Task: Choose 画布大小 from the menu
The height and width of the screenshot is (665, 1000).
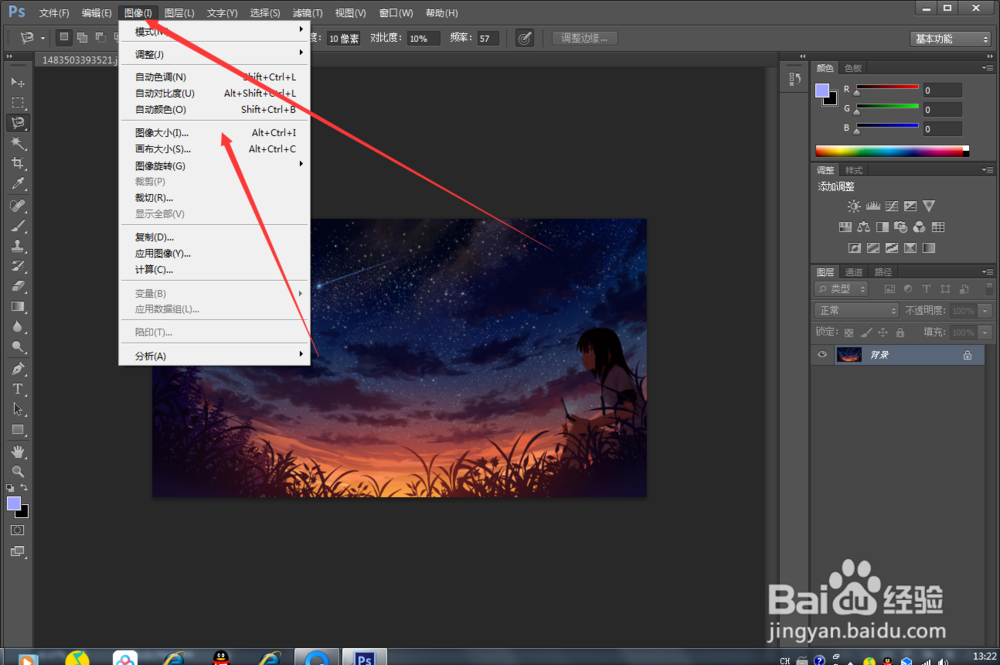Action: tap(214, 149)
